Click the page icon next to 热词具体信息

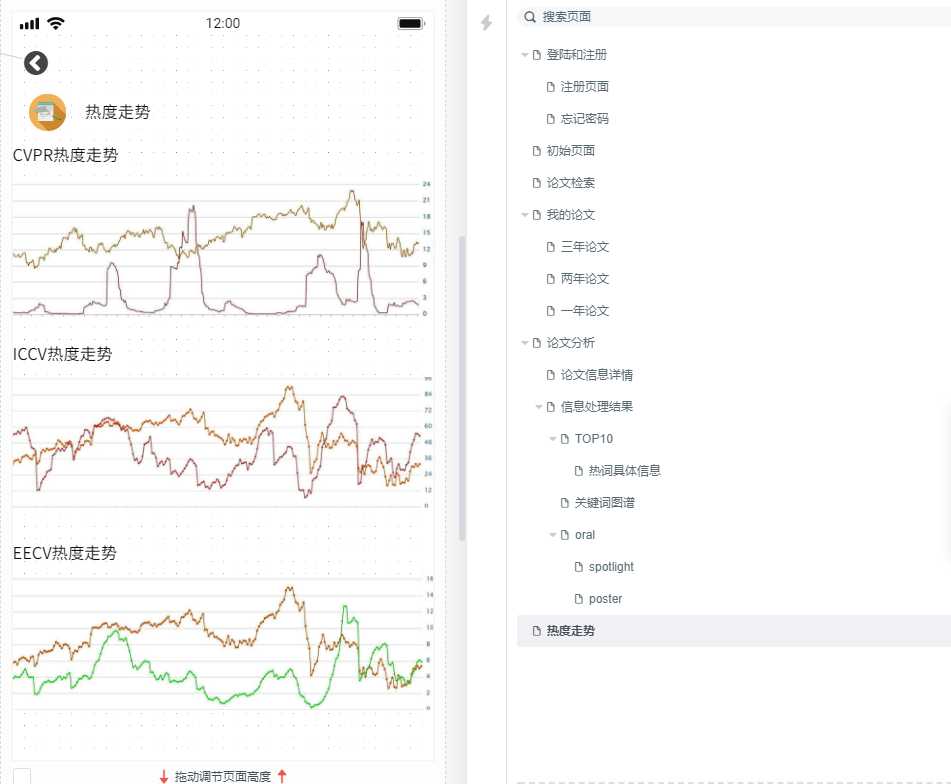click(x=579, y=471)
